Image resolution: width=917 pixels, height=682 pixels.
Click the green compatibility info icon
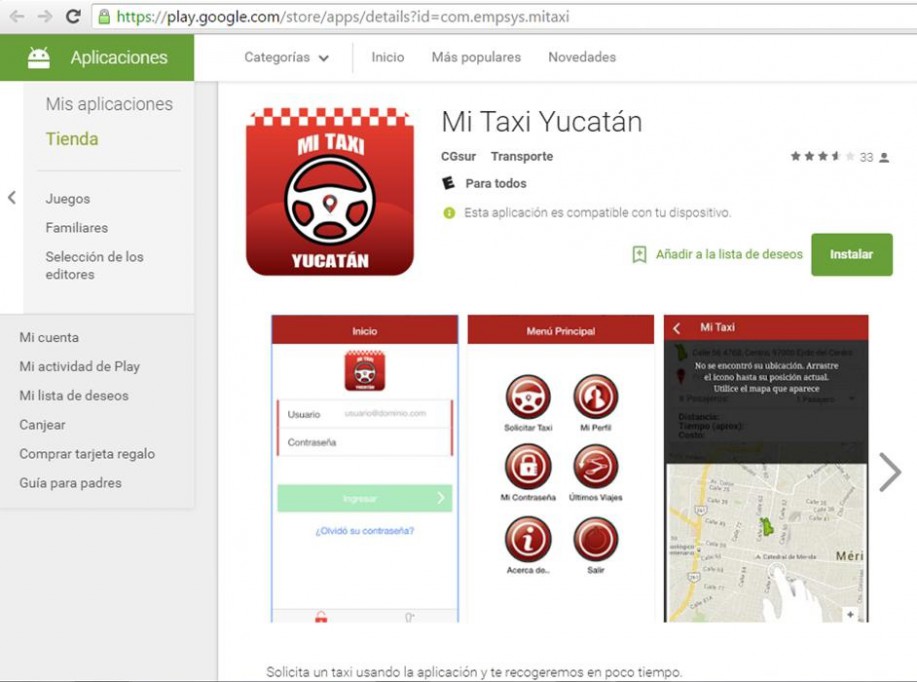(x=449, y=213)
